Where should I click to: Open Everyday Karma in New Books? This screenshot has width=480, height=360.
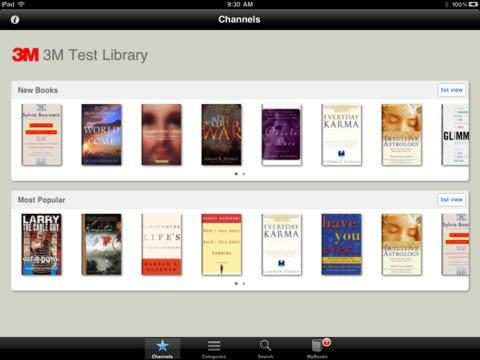click(x=342, y=135)
